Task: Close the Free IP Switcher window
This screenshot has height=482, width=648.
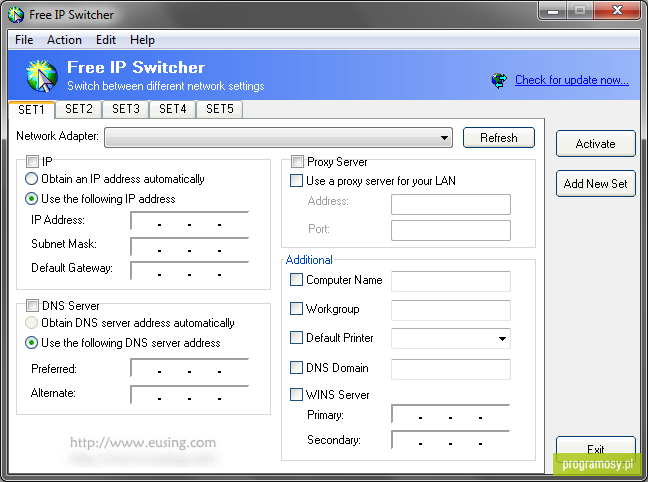Action: [x=617, y=11]
